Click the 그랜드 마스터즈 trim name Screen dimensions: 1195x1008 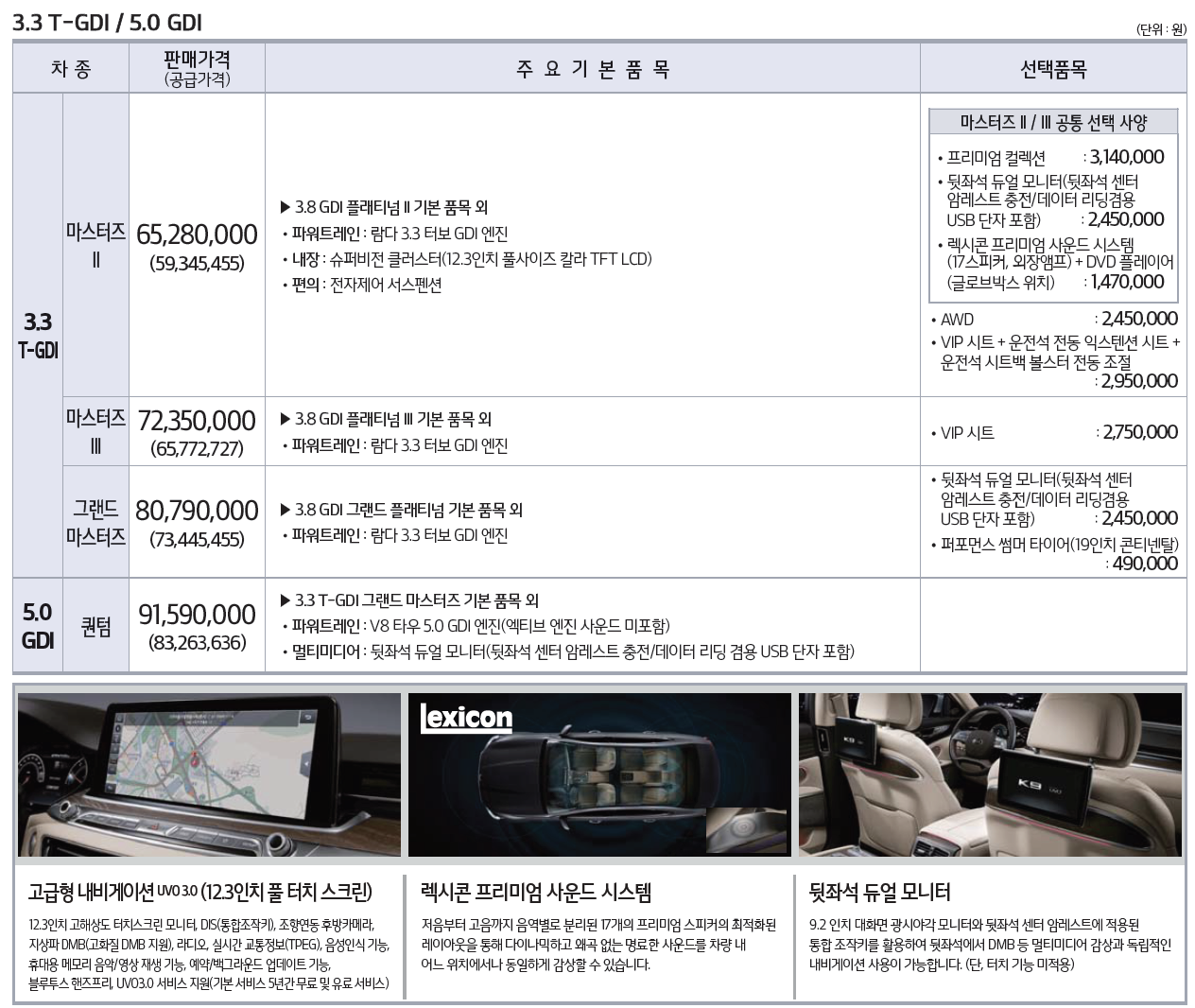pos(95,522)
